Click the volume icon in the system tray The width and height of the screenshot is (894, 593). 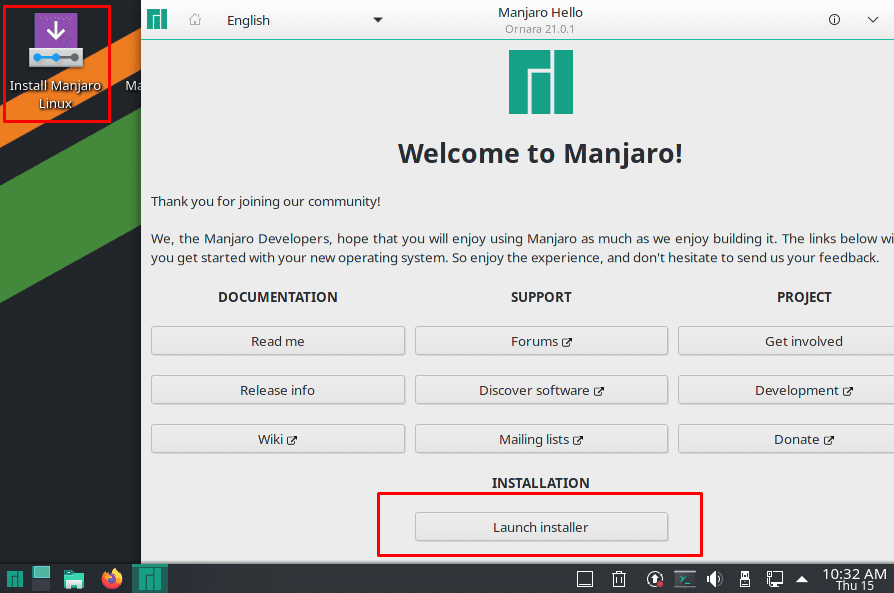(714, 578)
